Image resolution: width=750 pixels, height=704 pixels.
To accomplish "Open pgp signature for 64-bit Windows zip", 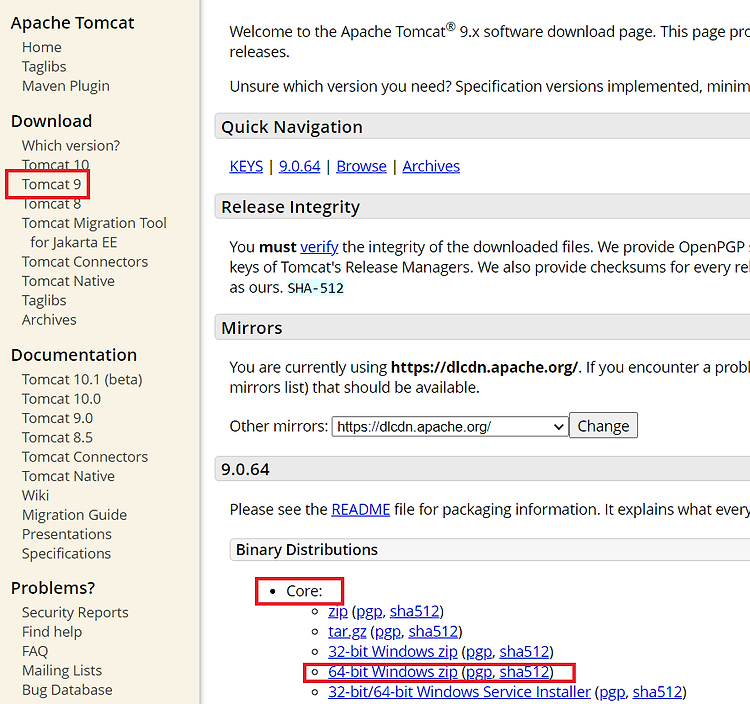I will point(479,672).
